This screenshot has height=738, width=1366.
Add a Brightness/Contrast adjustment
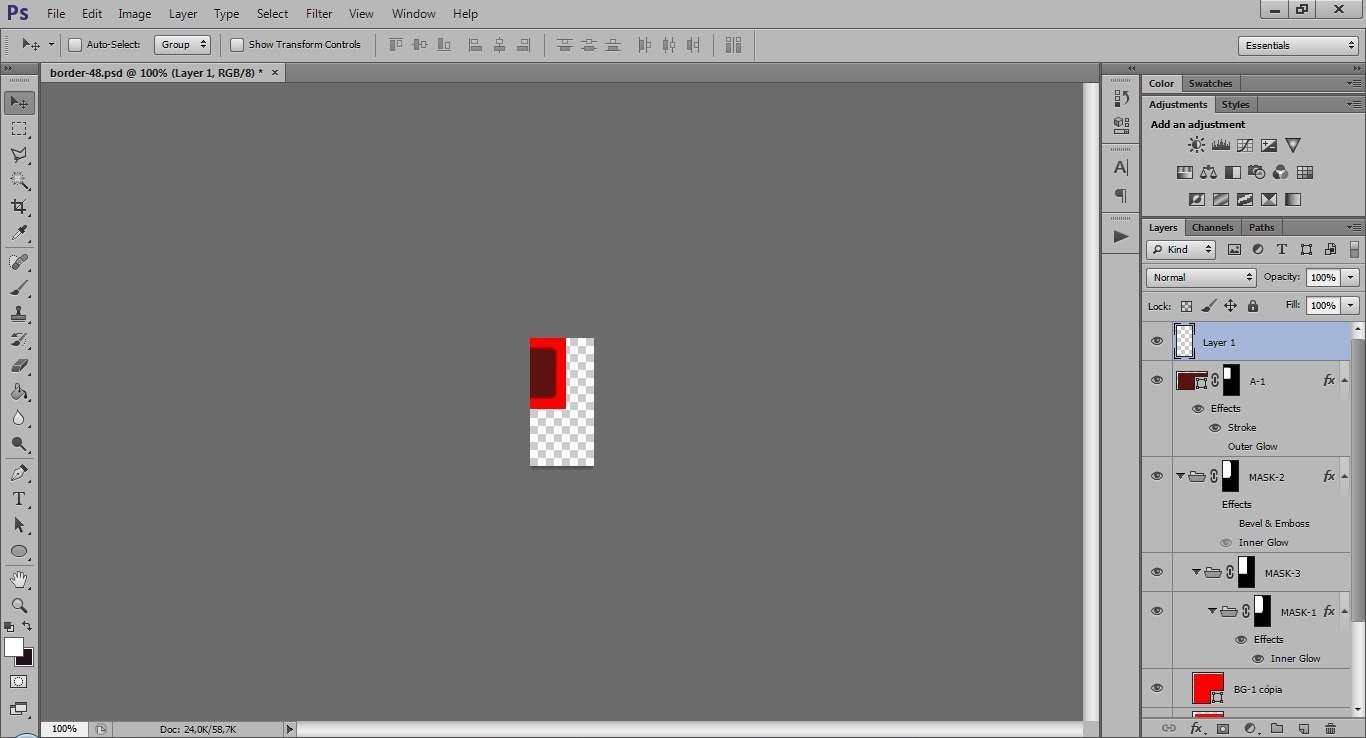1197,146
